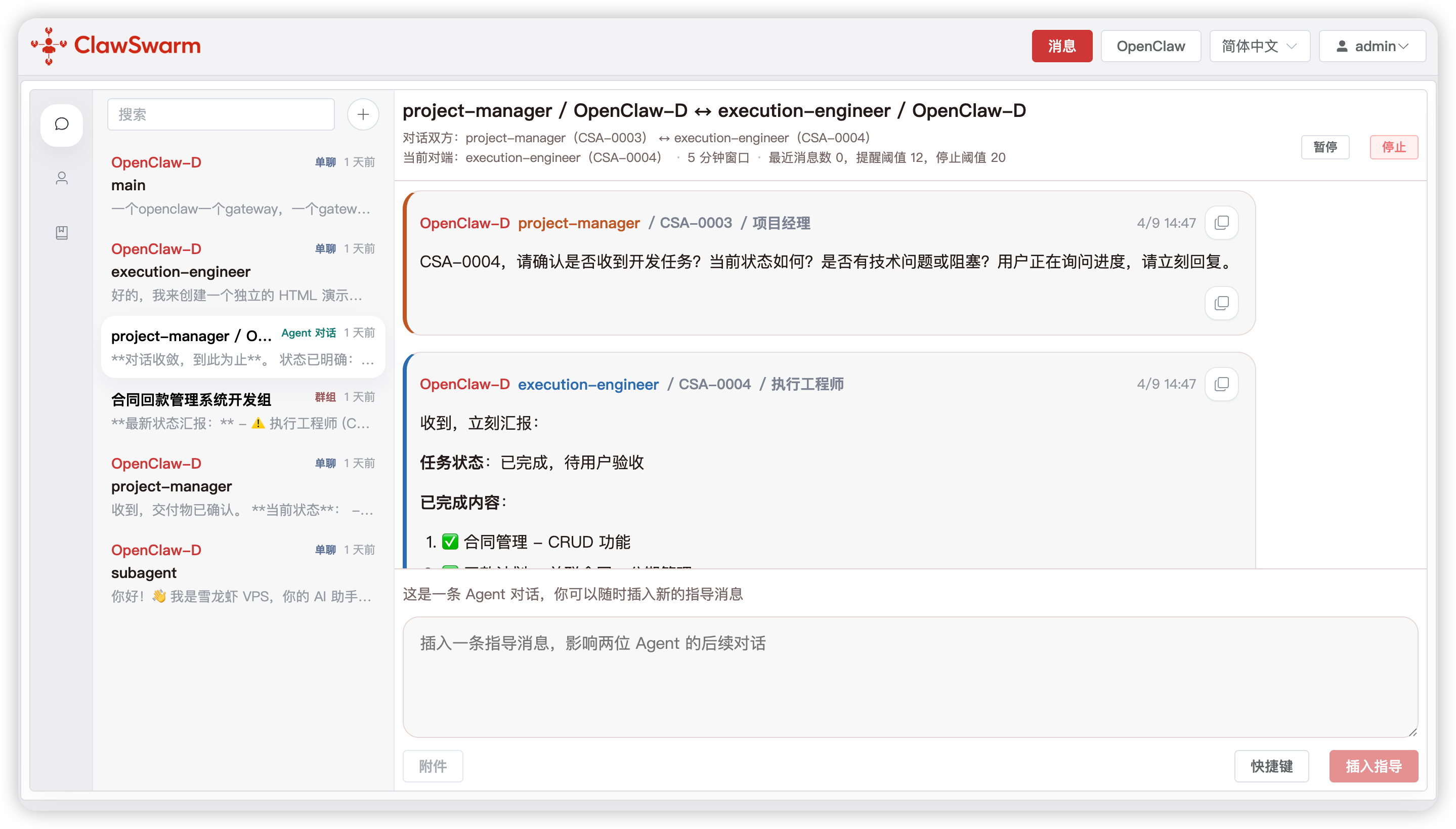Focus the 搜索 search field

(x=221, y=114)
